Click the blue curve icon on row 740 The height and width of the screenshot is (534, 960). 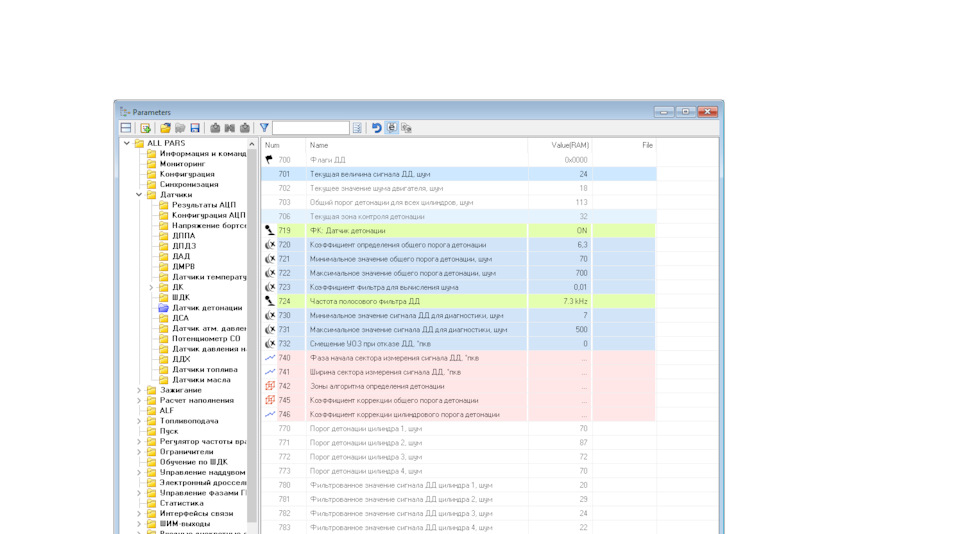pyautogui.click(x=269, y=358)
